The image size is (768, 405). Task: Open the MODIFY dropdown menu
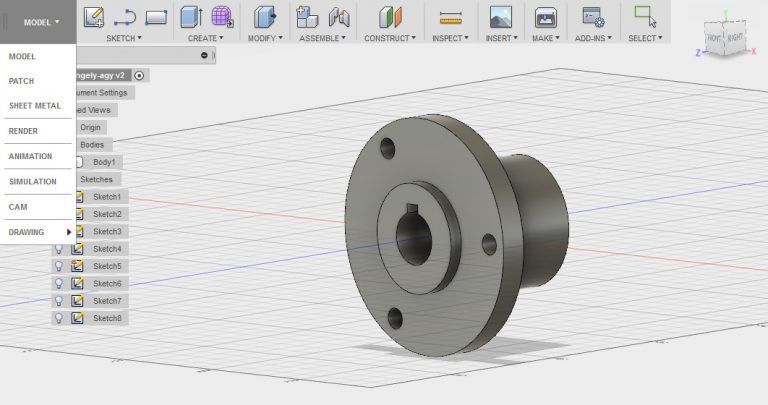coord(265,38)
